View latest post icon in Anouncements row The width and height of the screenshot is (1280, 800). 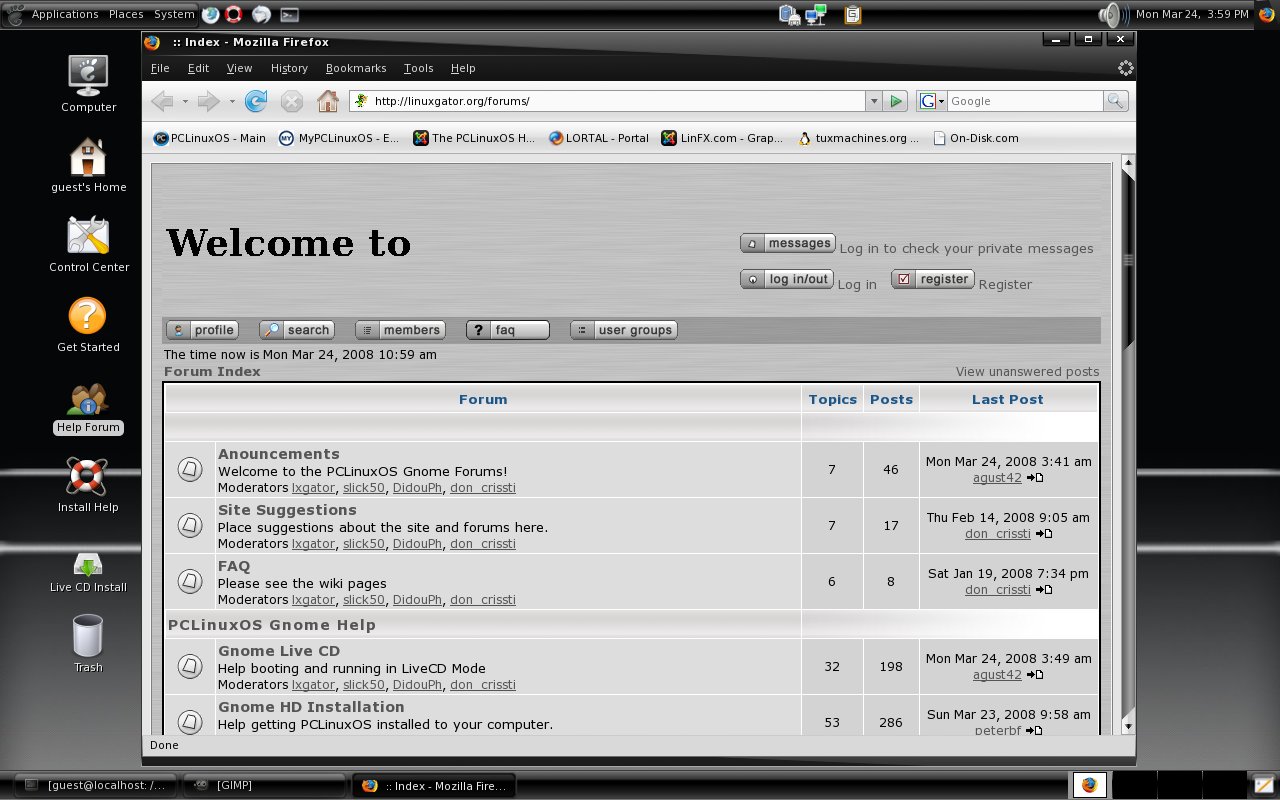1035,478
